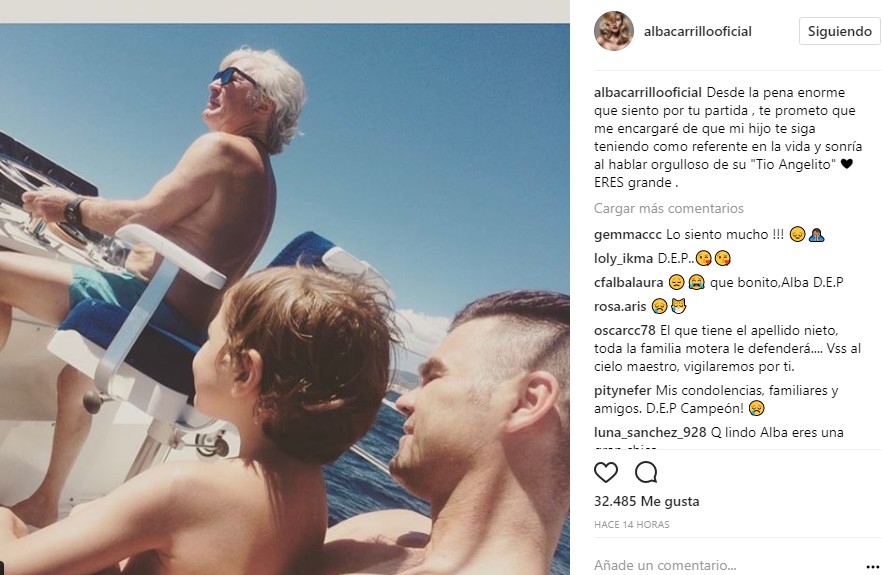This screenshot has height=575, width=883.
Task: Like the post with the heart icon
Action: (606, 473)
